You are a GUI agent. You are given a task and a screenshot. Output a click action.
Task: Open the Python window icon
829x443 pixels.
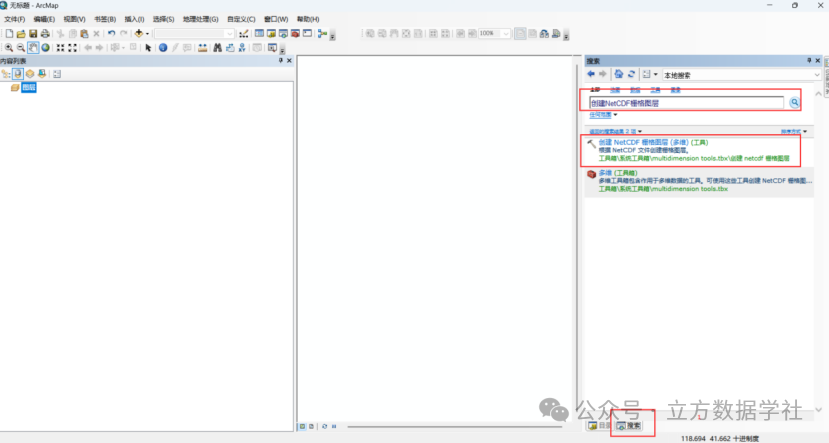coord(308,34)
